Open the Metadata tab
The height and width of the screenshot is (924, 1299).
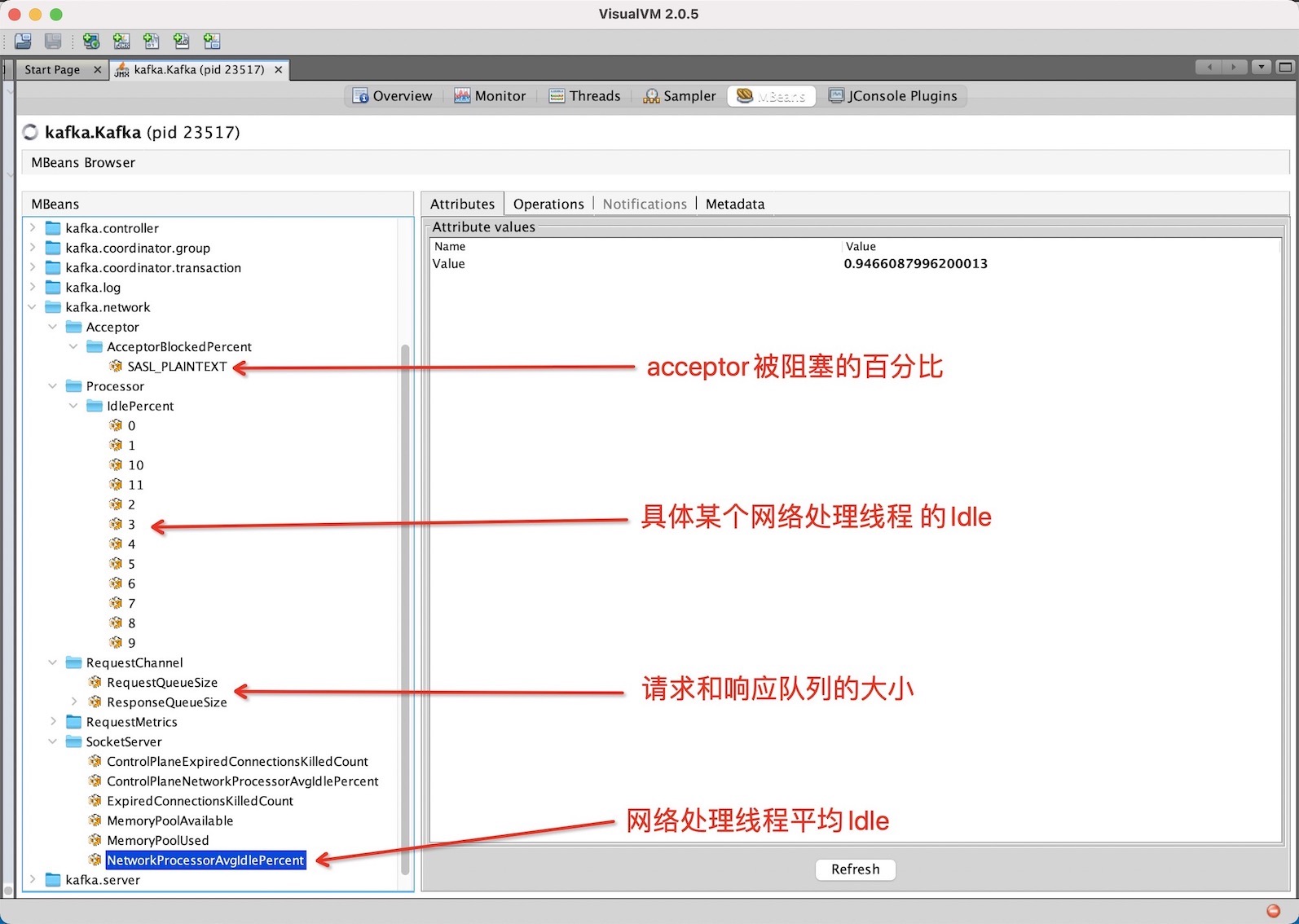734,205
